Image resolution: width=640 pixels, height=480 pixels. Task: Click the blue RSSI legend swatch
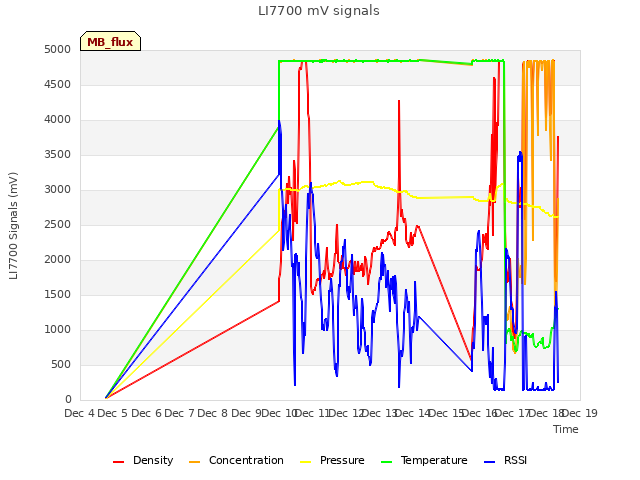pos(489,462)
